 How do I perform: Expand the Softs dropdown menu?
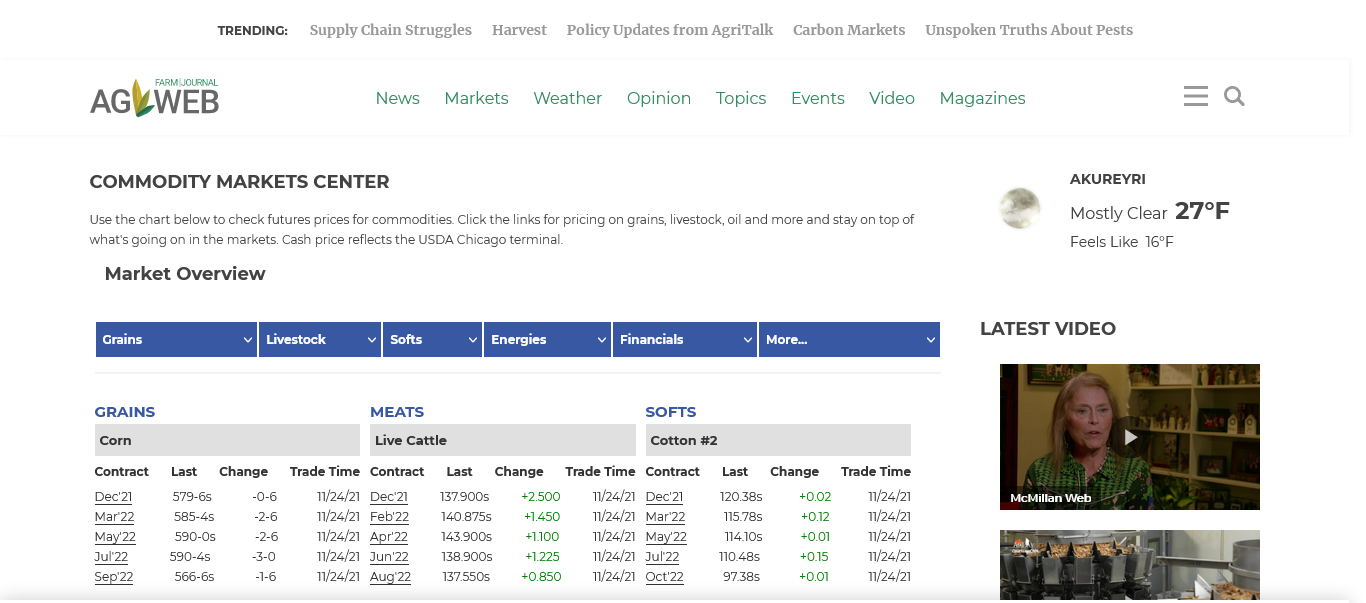click(x=432, y=339)
